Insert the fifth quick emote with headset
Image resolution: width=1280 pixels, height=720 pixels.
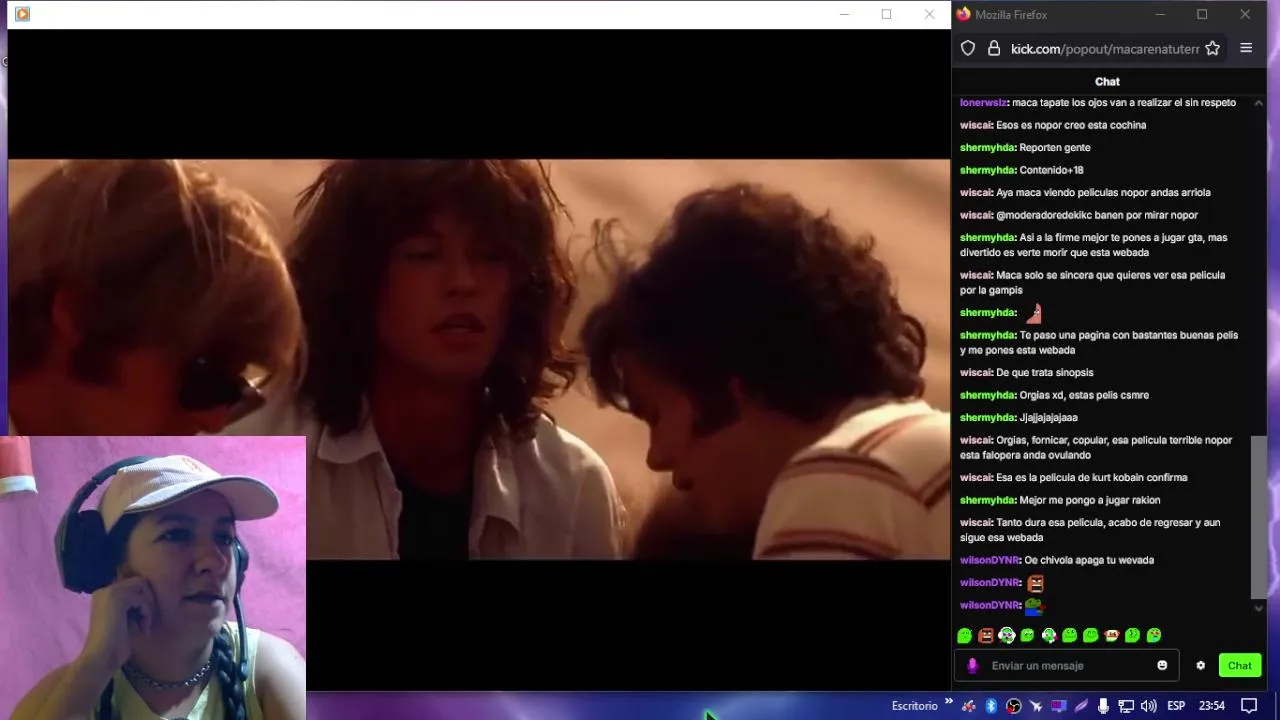pos(1049,635)
